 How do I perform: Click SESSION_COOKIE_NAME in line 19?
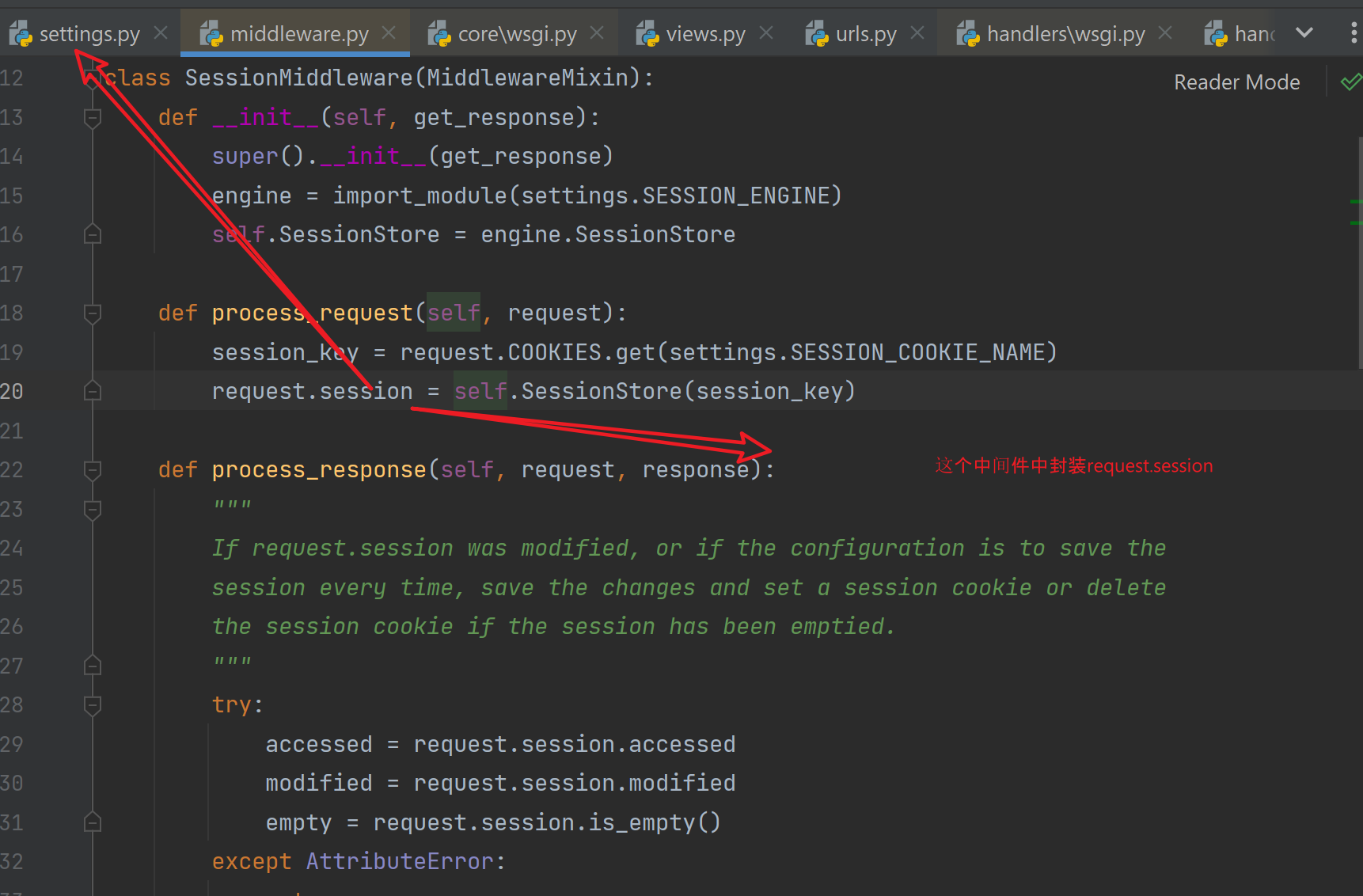pyautogui.click(x=917, y=352)
